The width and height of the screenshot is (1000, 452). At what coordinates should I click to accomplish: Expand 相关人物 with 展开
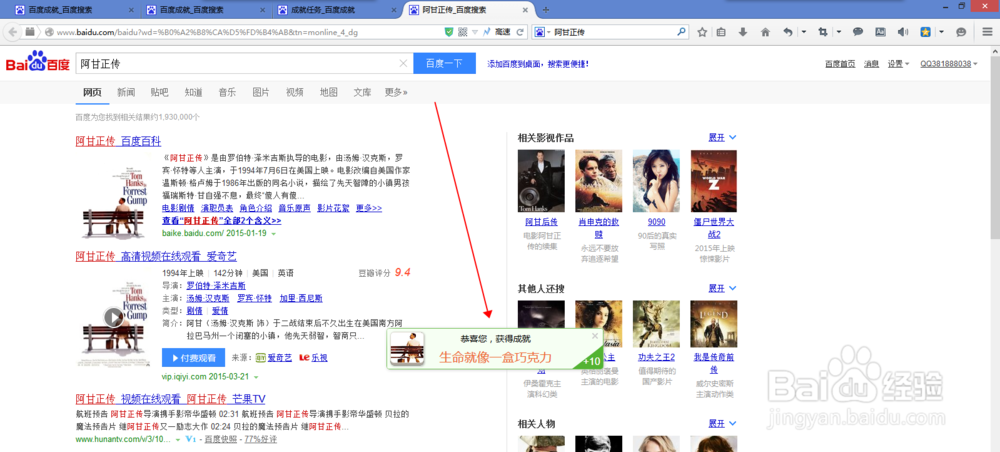pyautogui.click(x=723, y=423)
